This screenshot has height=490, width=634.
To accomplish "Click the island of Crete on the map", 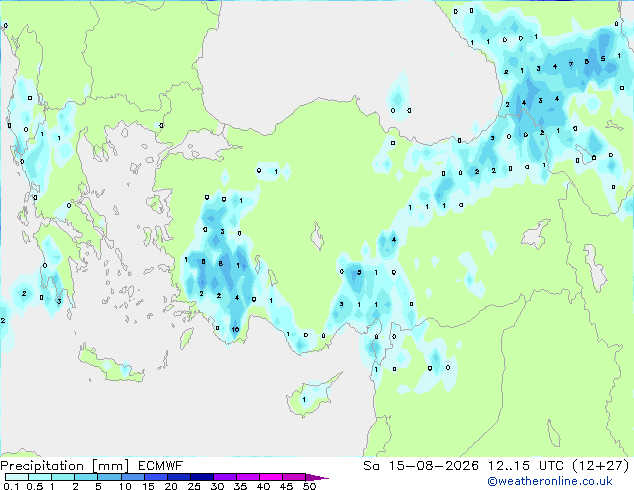I will pyautogui.click(x=110, y=366).
